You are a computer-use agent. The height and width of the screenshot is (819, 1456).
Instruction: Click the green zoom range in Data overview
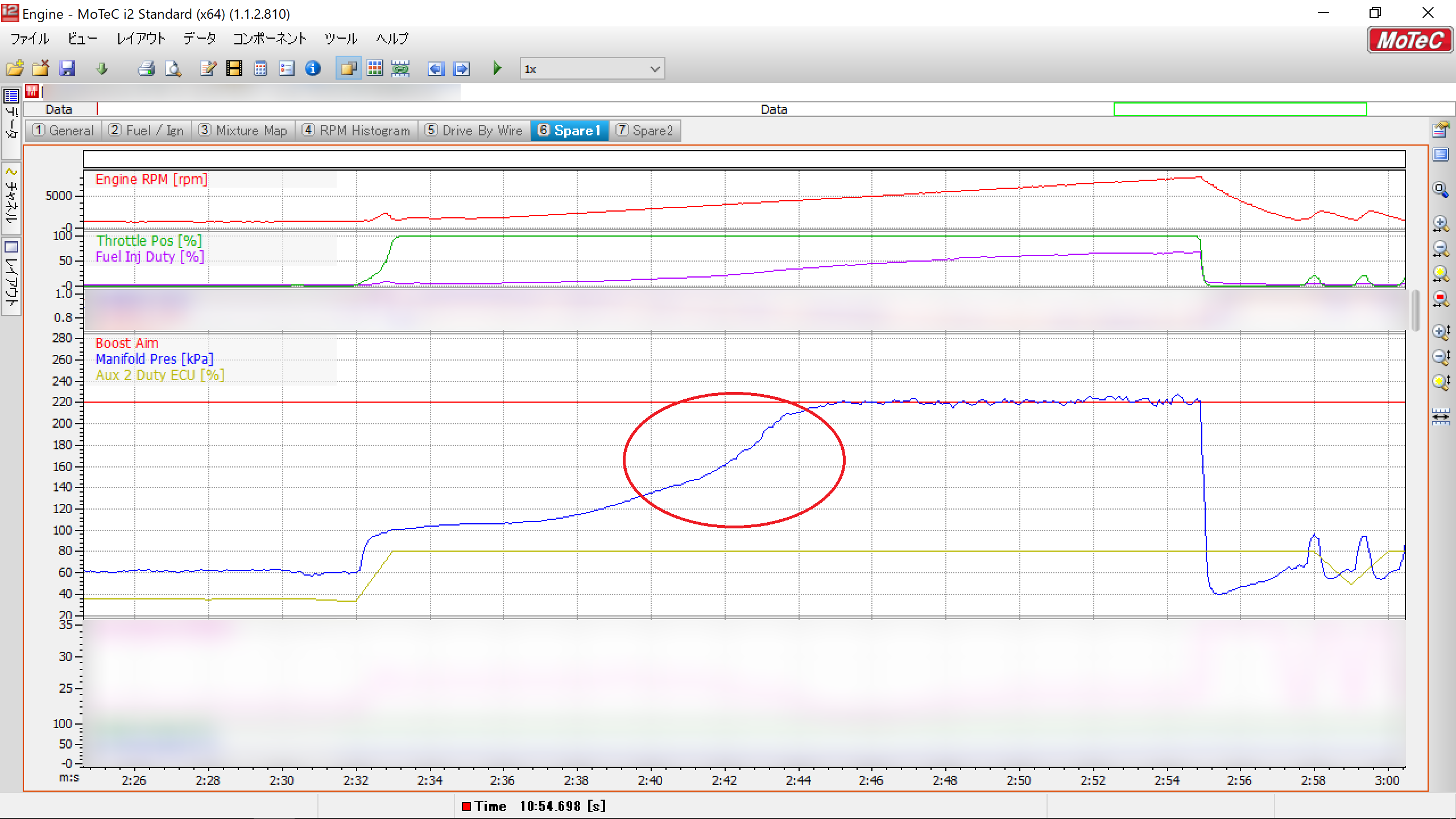click(x=1240, y=109)
